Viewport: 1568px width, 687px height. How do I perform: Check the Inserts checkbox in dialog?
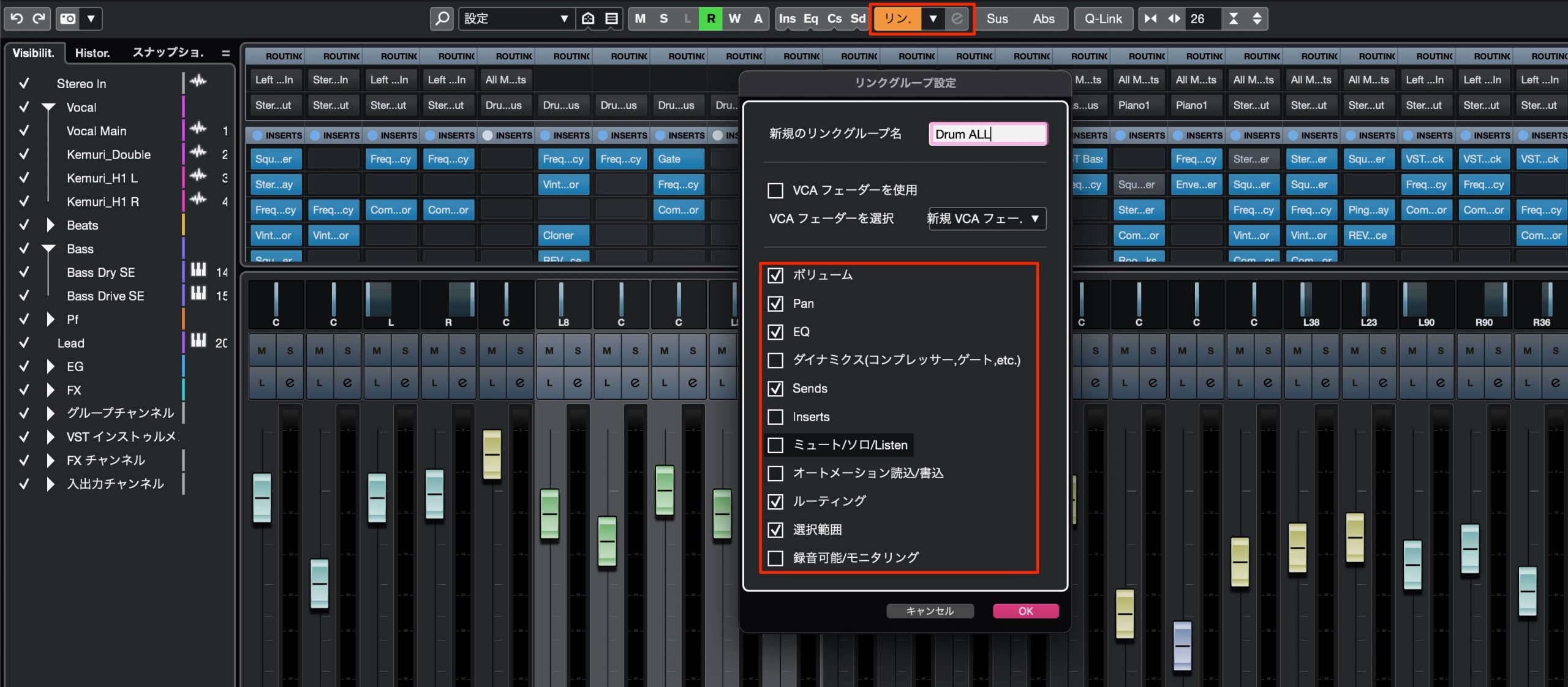coord(775,417)
